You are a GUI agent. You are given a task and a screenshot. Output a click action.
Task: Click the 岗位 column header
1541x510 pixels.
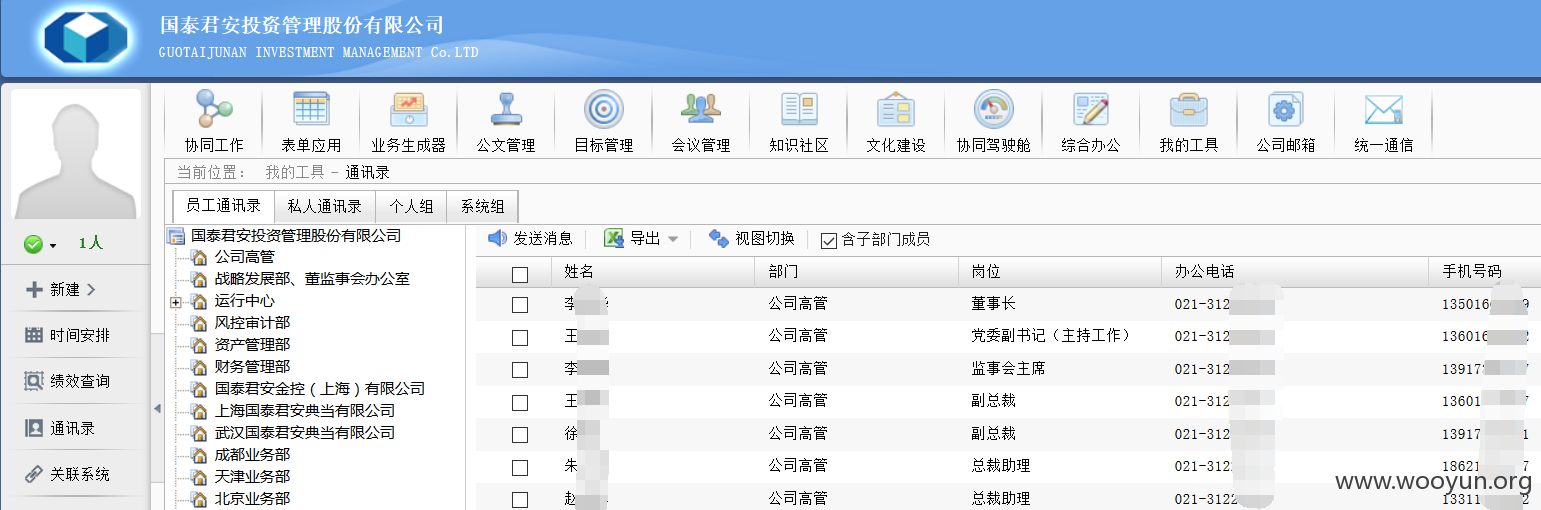(1059, 272)
